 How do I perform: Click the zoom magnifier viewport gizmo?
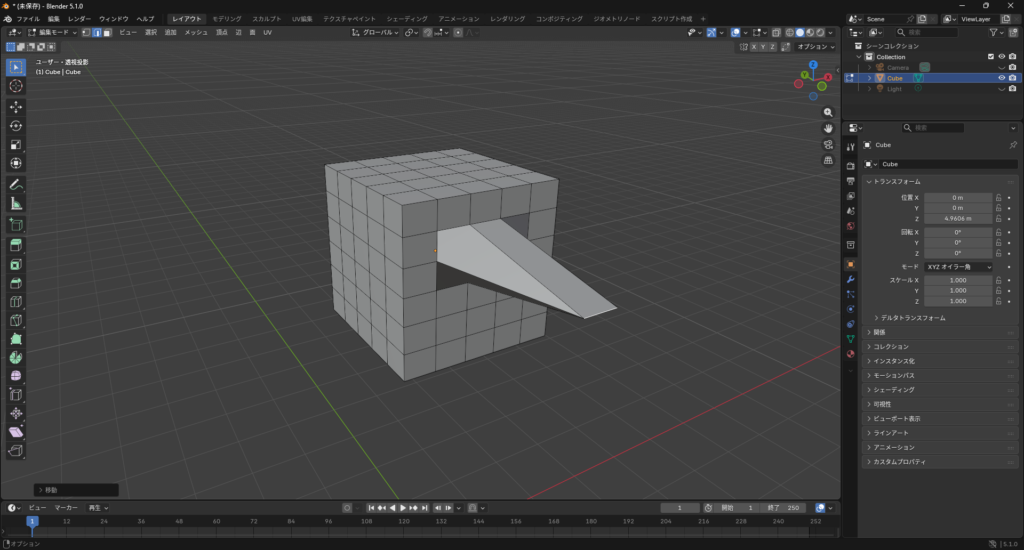click(x=828, y=113)
